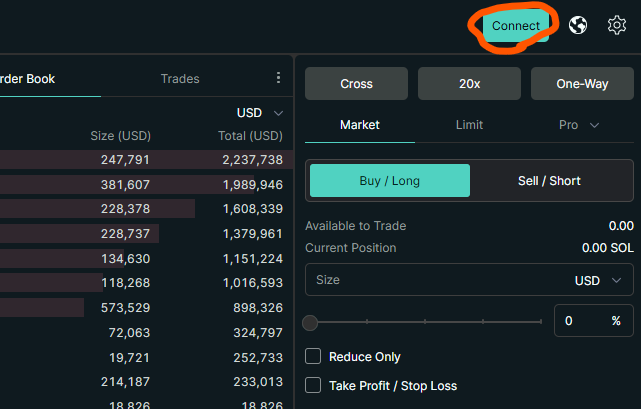
Task: Open the Size currency USD dropdown
Action: coord(602,281)
